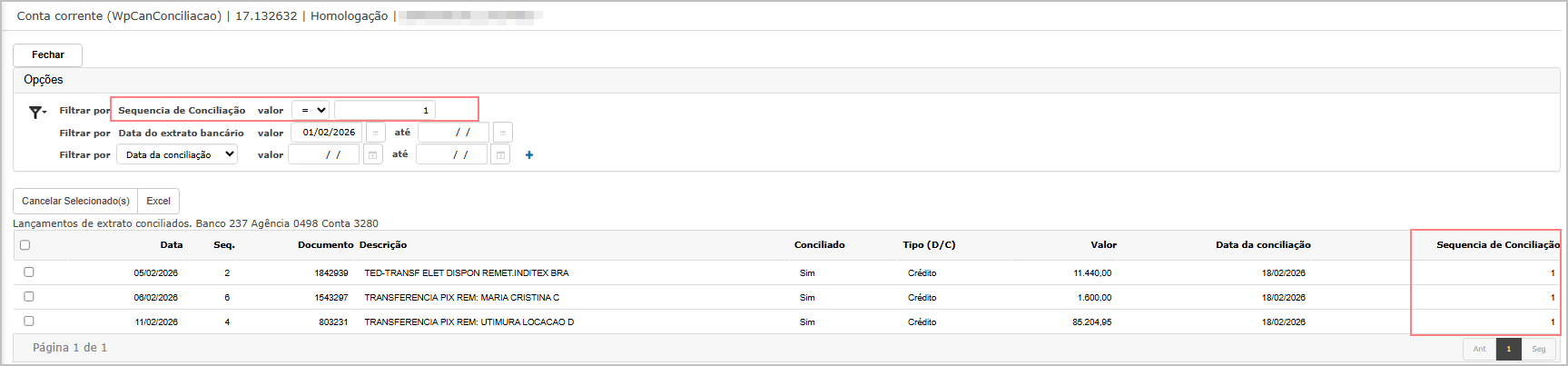The width and height of the screenshot is (1568, 366).
Task: Click Cancelar Selecionado(s) button
Action: pos(75,201)
